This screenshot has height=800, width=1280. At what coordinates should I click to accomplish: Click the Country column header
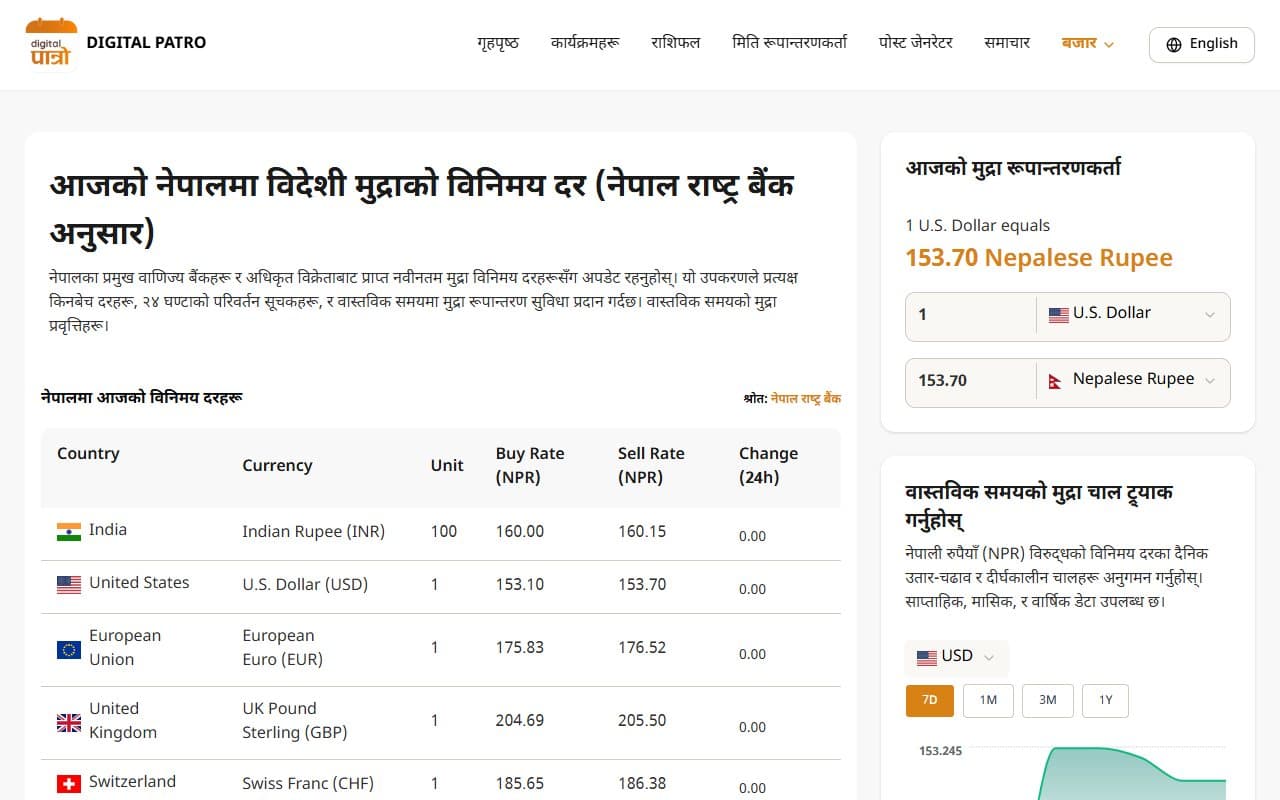click(88, 453)
